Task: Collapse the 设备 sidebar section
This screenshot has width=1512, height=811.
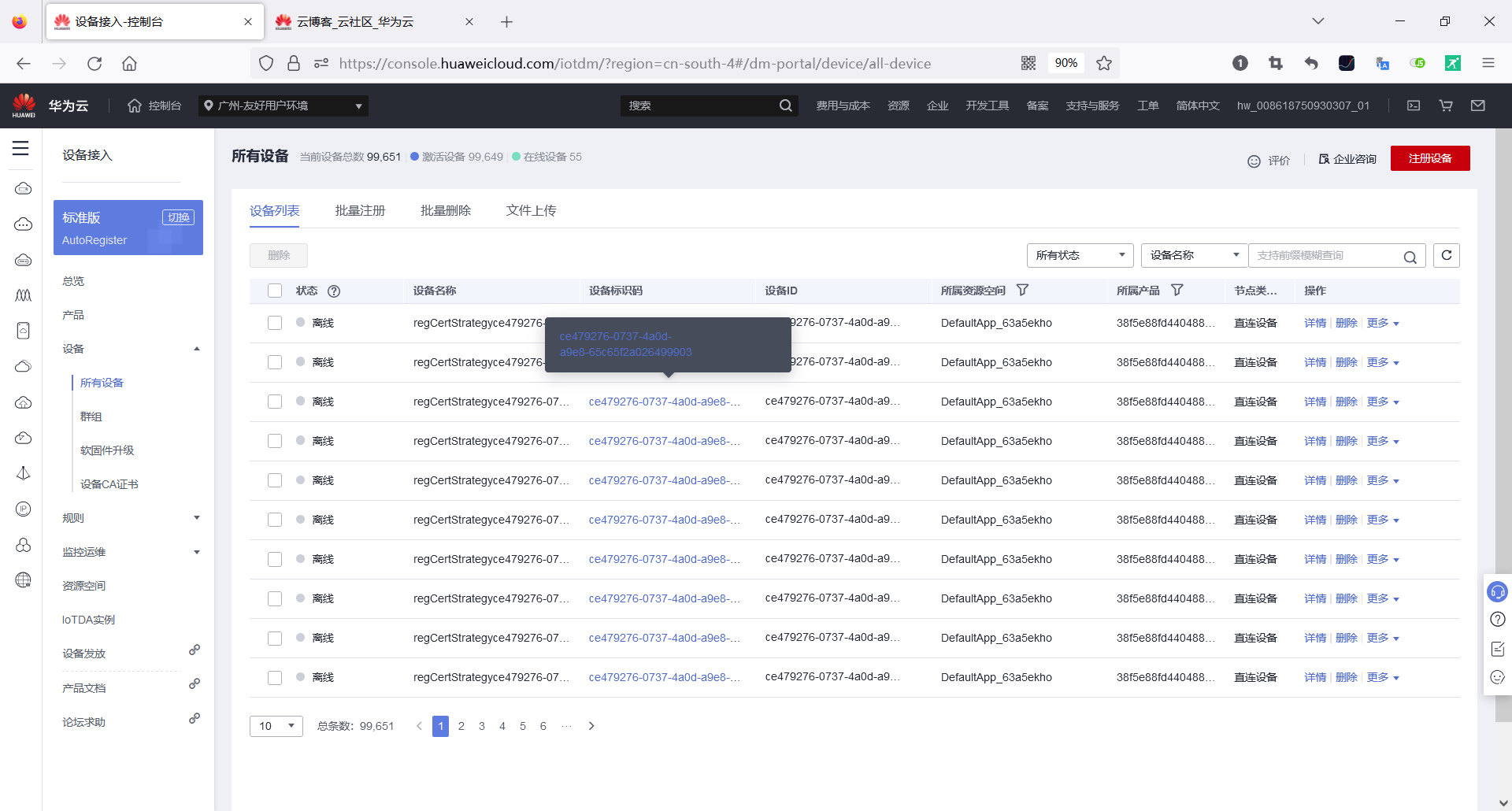Action: pos(197,349)
